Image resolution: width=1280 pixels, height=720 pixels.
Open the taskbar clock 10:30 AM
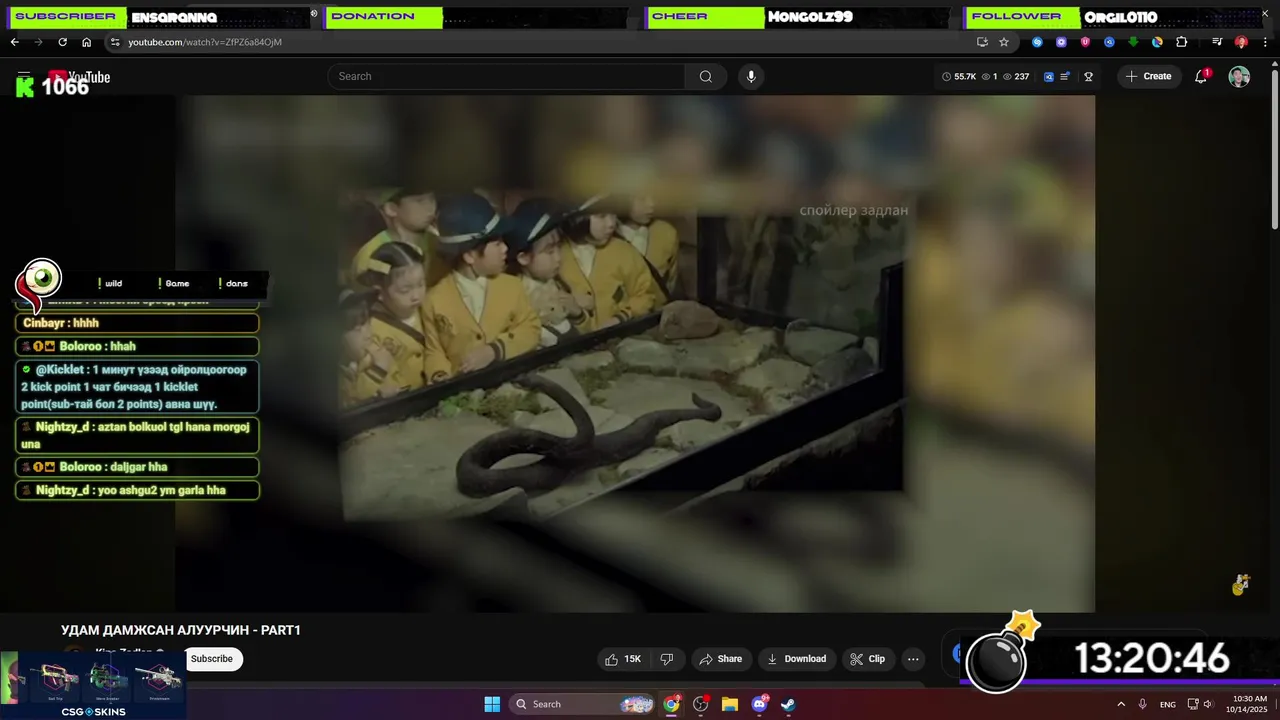(x=1249, y=704)
